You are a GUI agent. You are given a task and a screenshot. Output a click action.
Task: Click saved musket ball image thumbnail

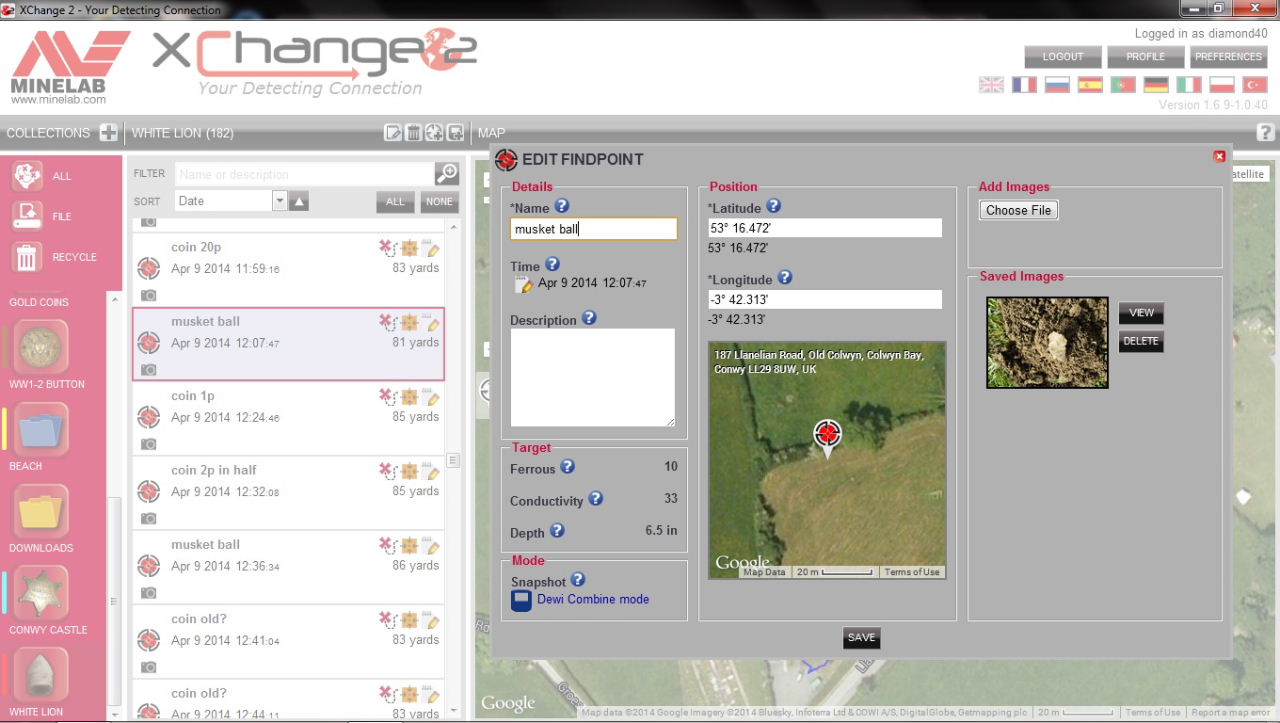[1047, 342]
